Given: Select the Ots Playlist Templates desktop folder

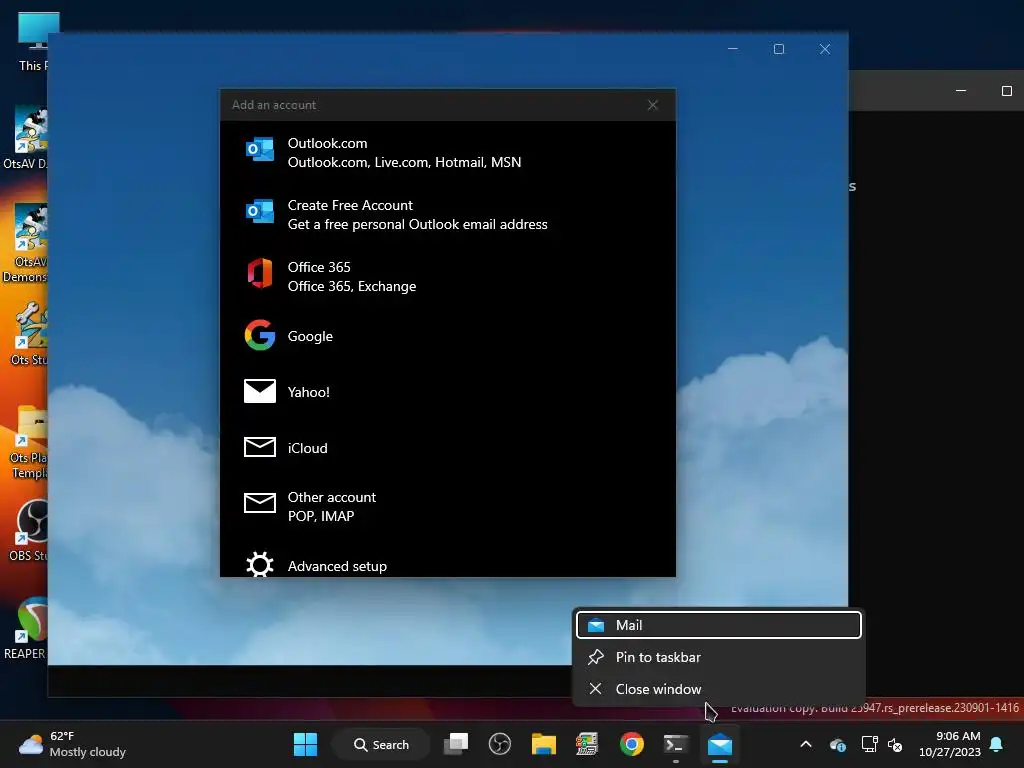Looking at the screenshot, I should pyautogui.click(x=28, y=442).
